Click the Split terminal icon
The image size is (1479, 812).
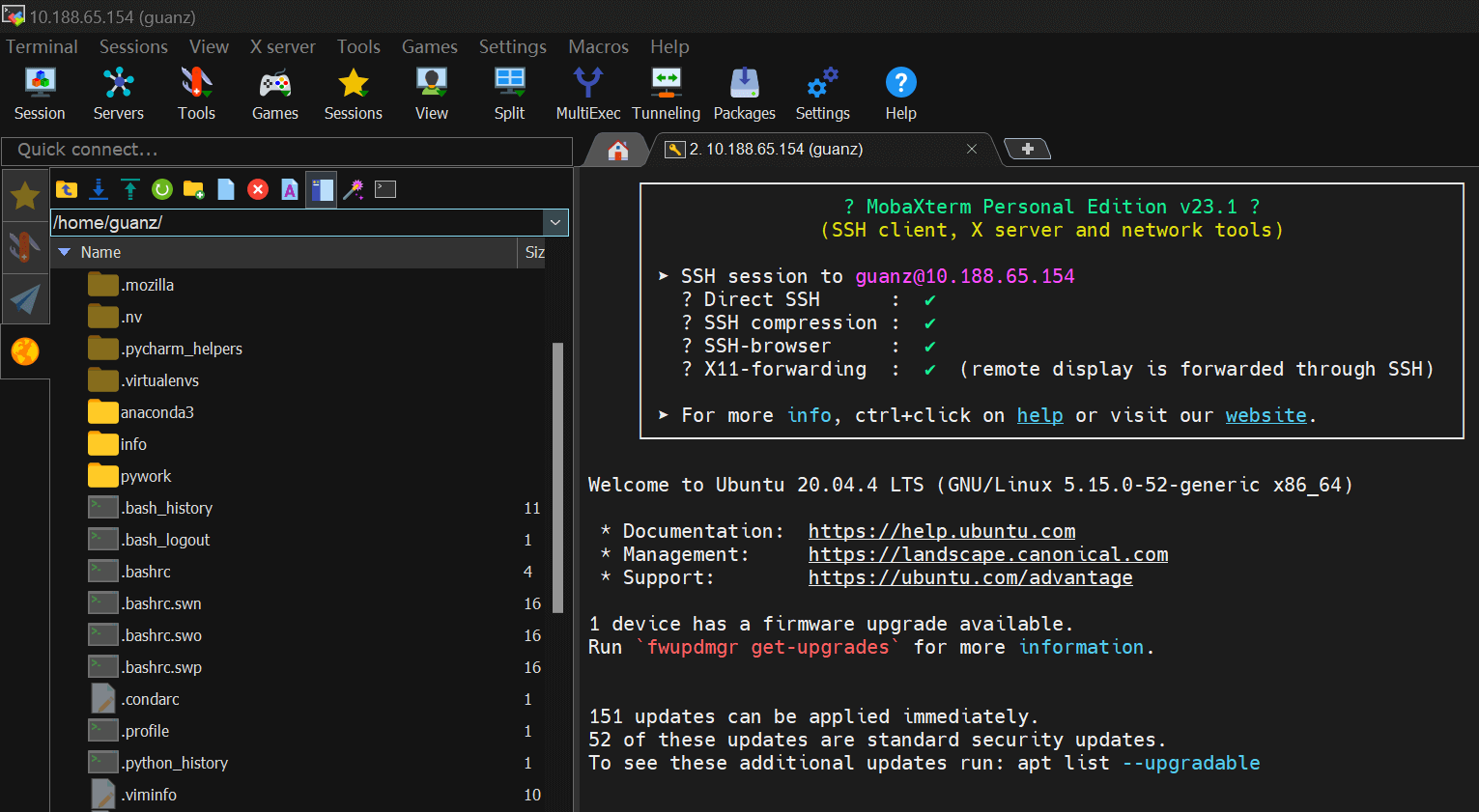[509, 94]
